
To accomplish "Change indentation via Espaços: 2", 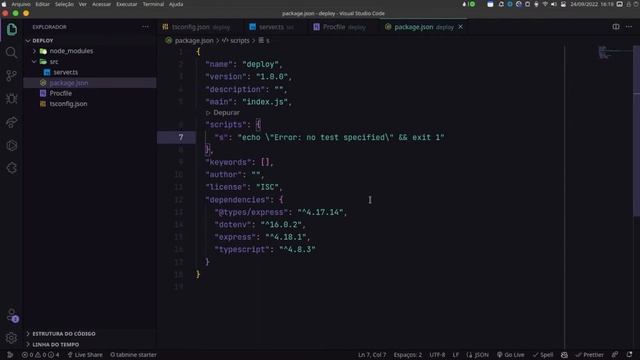I will tap(407, 355).
